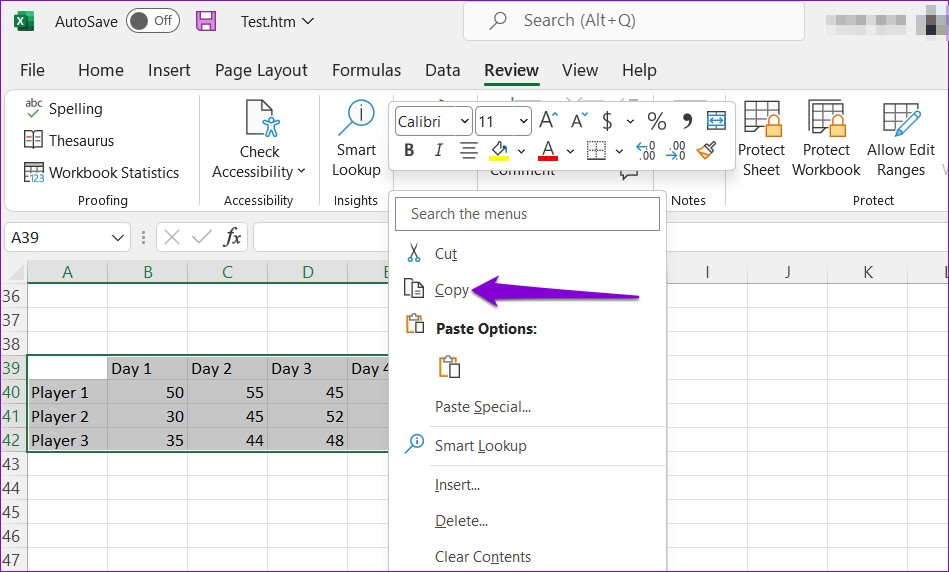The height and width of the screenshot is (572, 949).
Task: Click the Protect Workbook button
Action: (x=826, y=139)
